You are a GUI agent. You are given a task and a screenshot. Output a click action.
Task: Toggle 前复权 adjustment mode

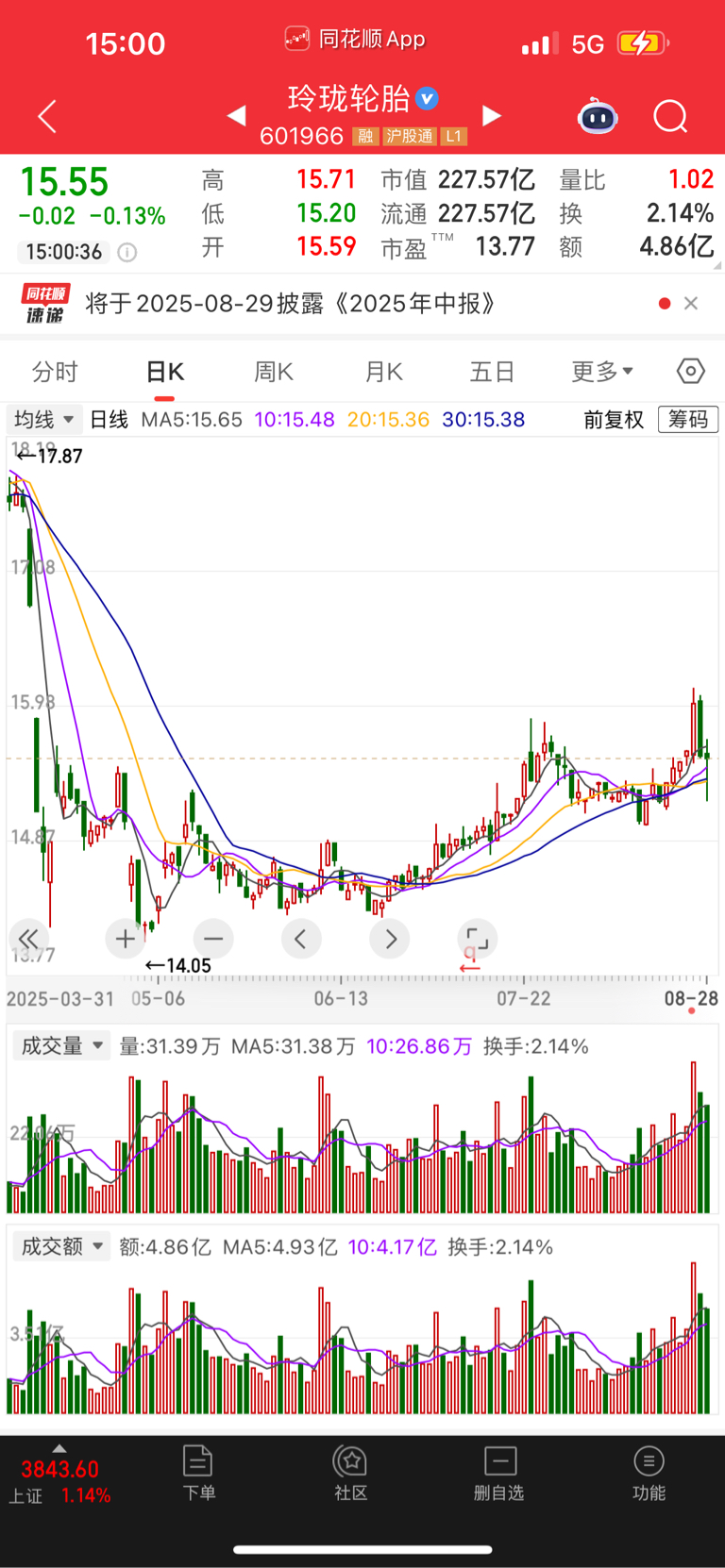click(614, 419)
